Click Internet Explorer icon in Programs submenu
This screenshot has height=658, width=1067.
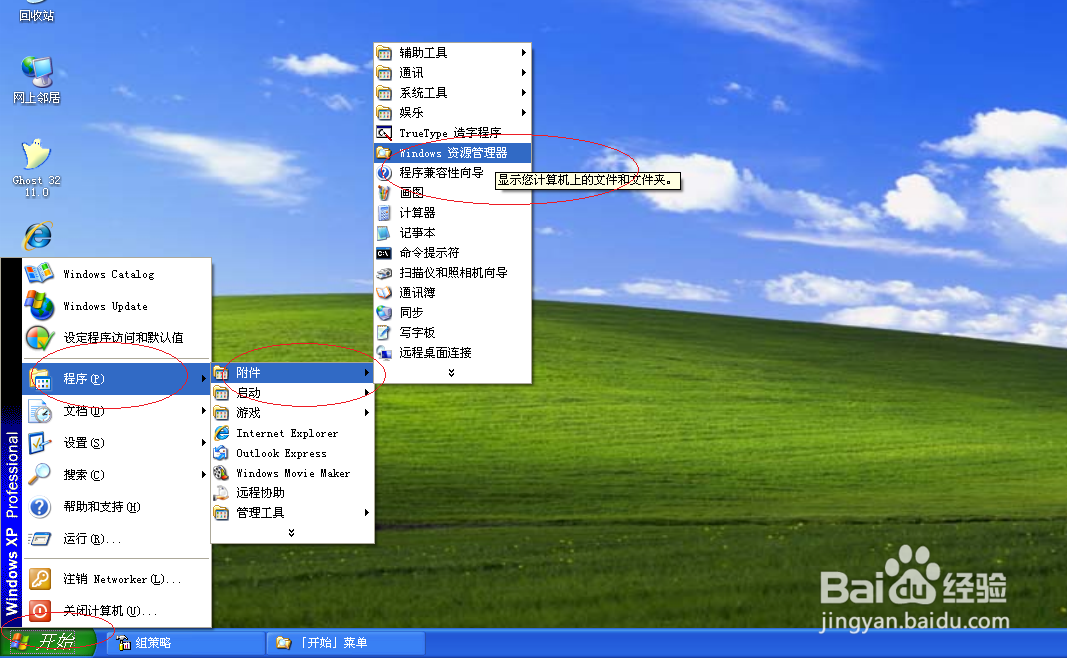click(221, 433)
